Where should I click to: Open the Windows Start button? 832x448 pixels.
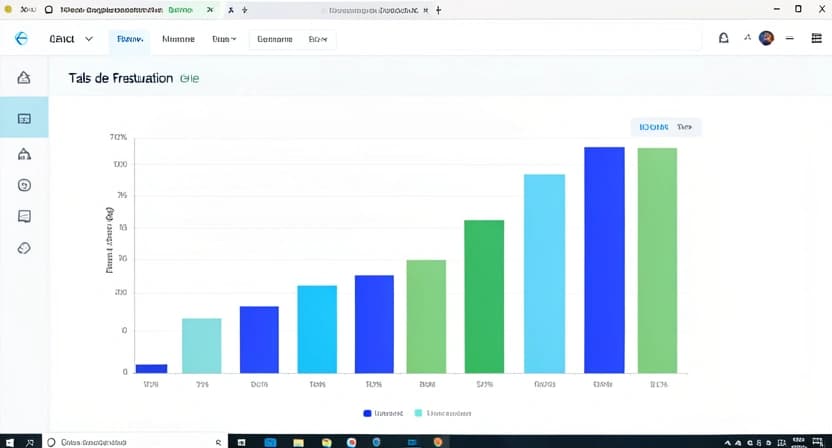[9, 442]
